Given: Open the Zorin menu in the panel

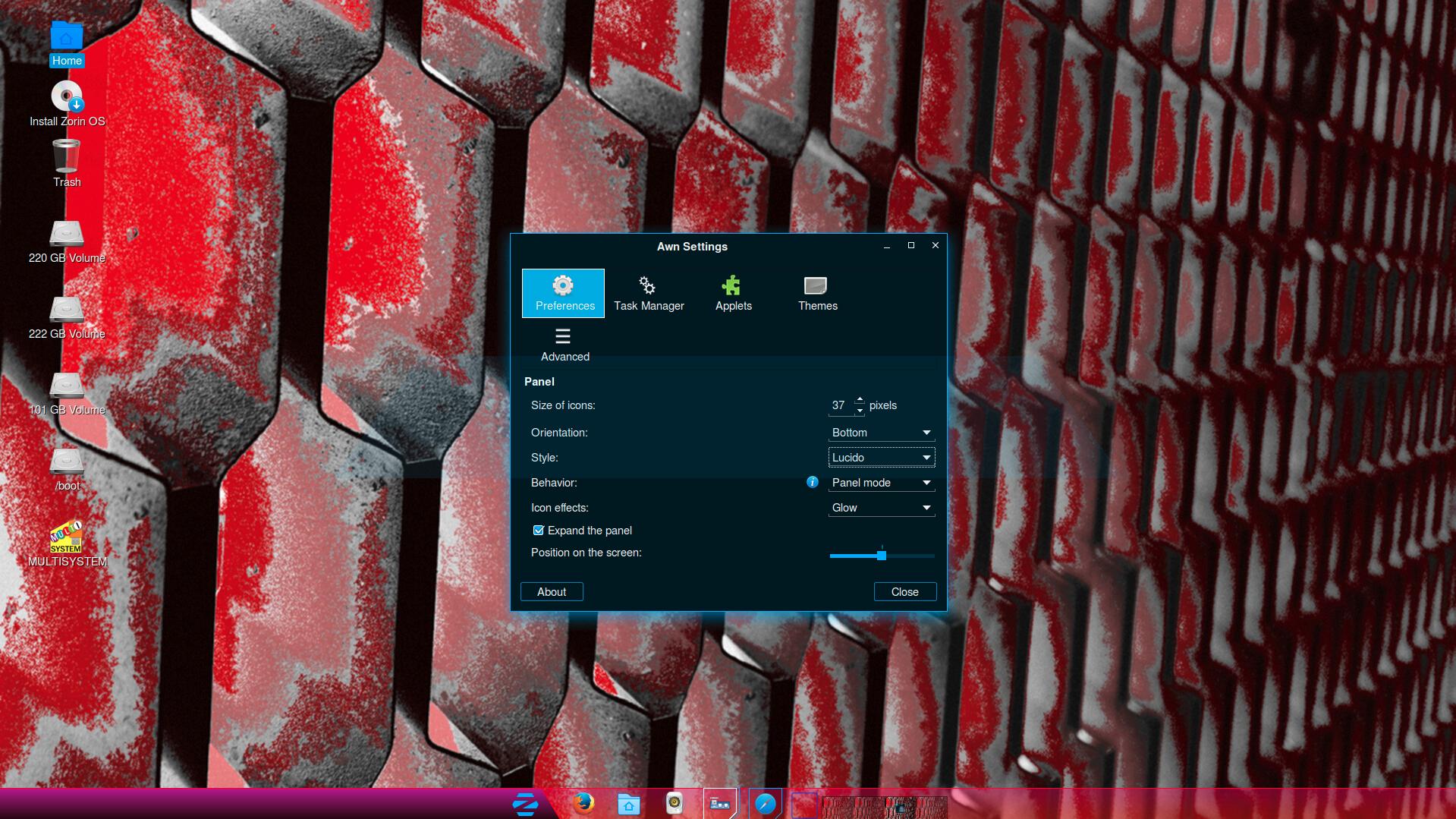Looking at the screenshot, I should click(x=525, y=804).
